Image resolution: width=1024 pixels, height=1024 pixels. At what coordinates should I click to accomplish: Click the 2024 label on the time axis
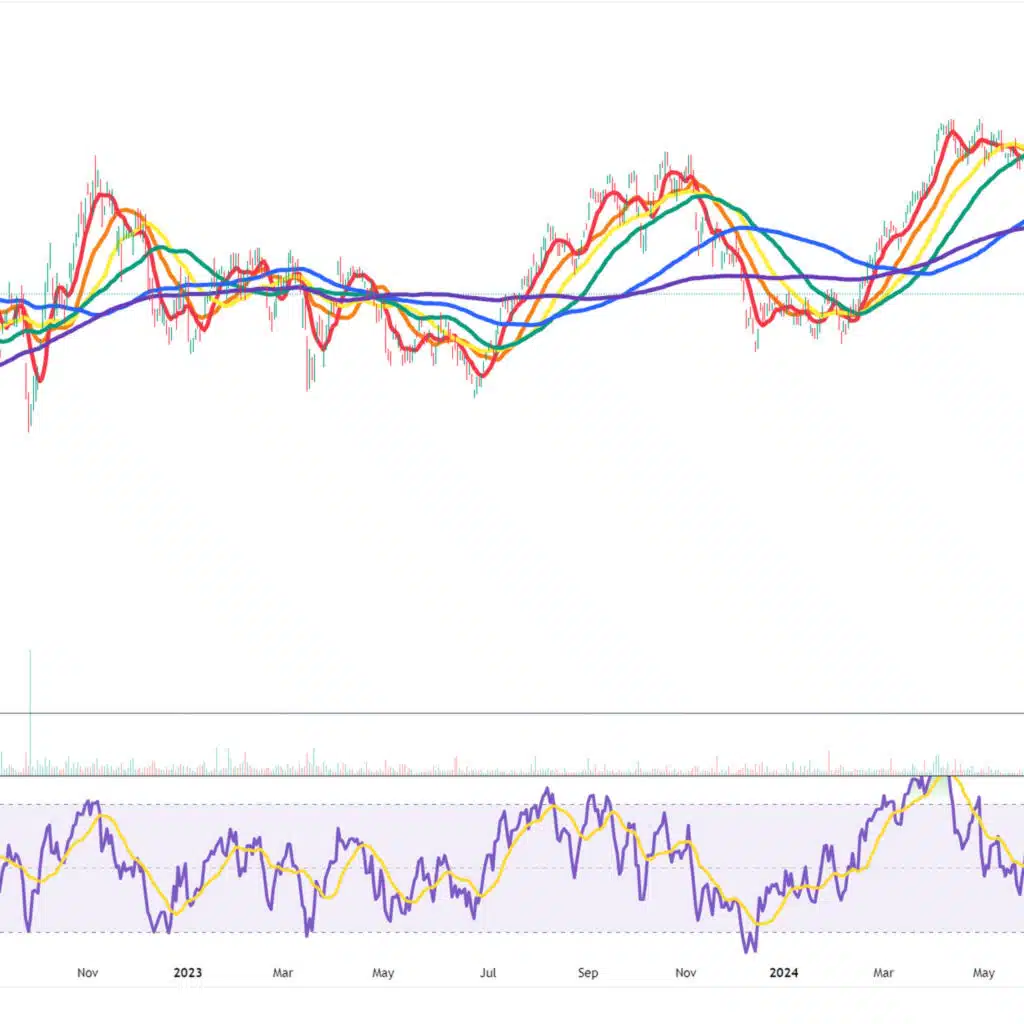(784, 972)
